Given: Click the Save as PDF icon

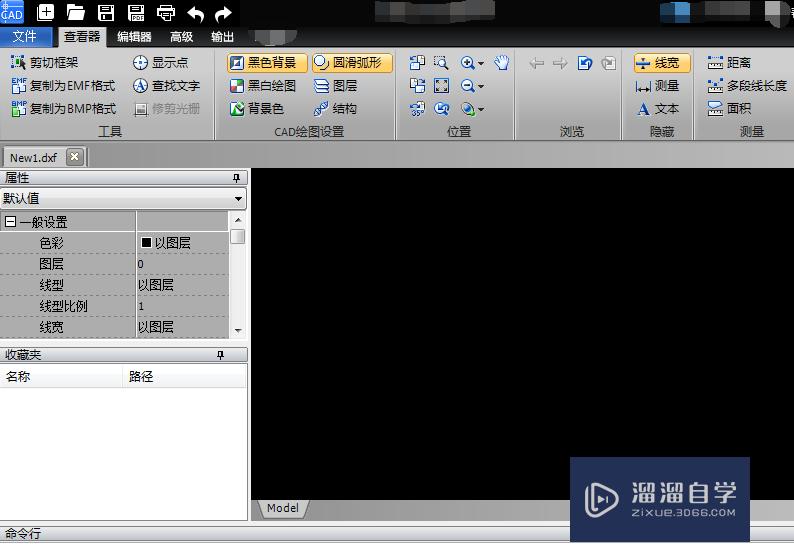Looking at the screenshot, I should tap(136, 12).
